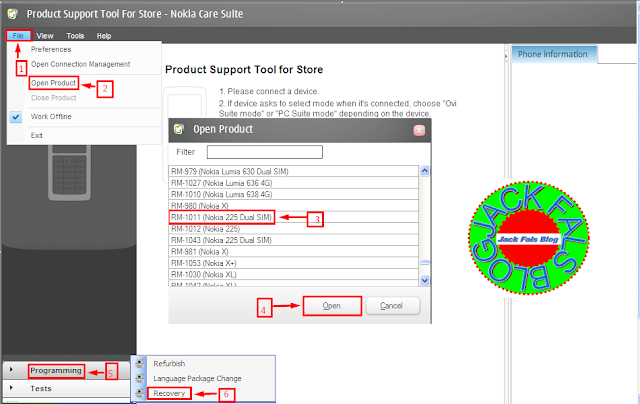Click Open Product menu entry
The width and height of the screenshot is (640, 404).
53,83
